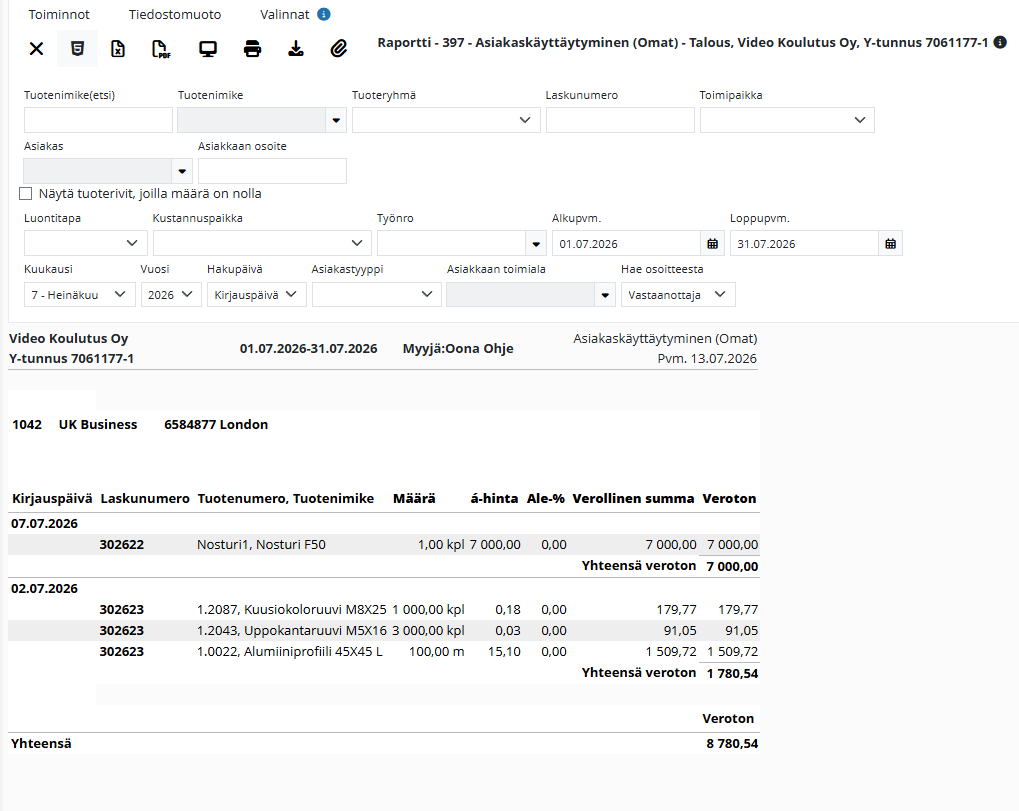Enable Näytä tuoterivit, joilla määrä on nolla
The height and width of the screenshot is (811, 1019).
[25, 194]
